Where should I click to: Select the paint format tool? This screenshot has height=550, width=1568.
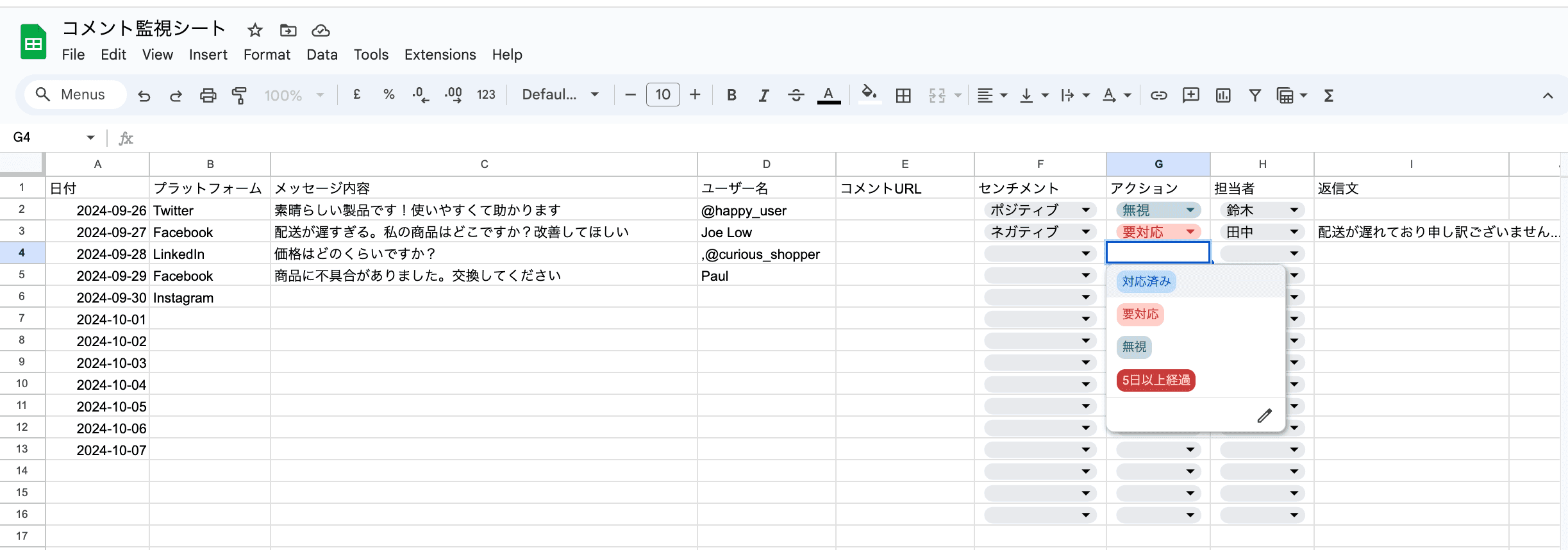click(239, 96)
